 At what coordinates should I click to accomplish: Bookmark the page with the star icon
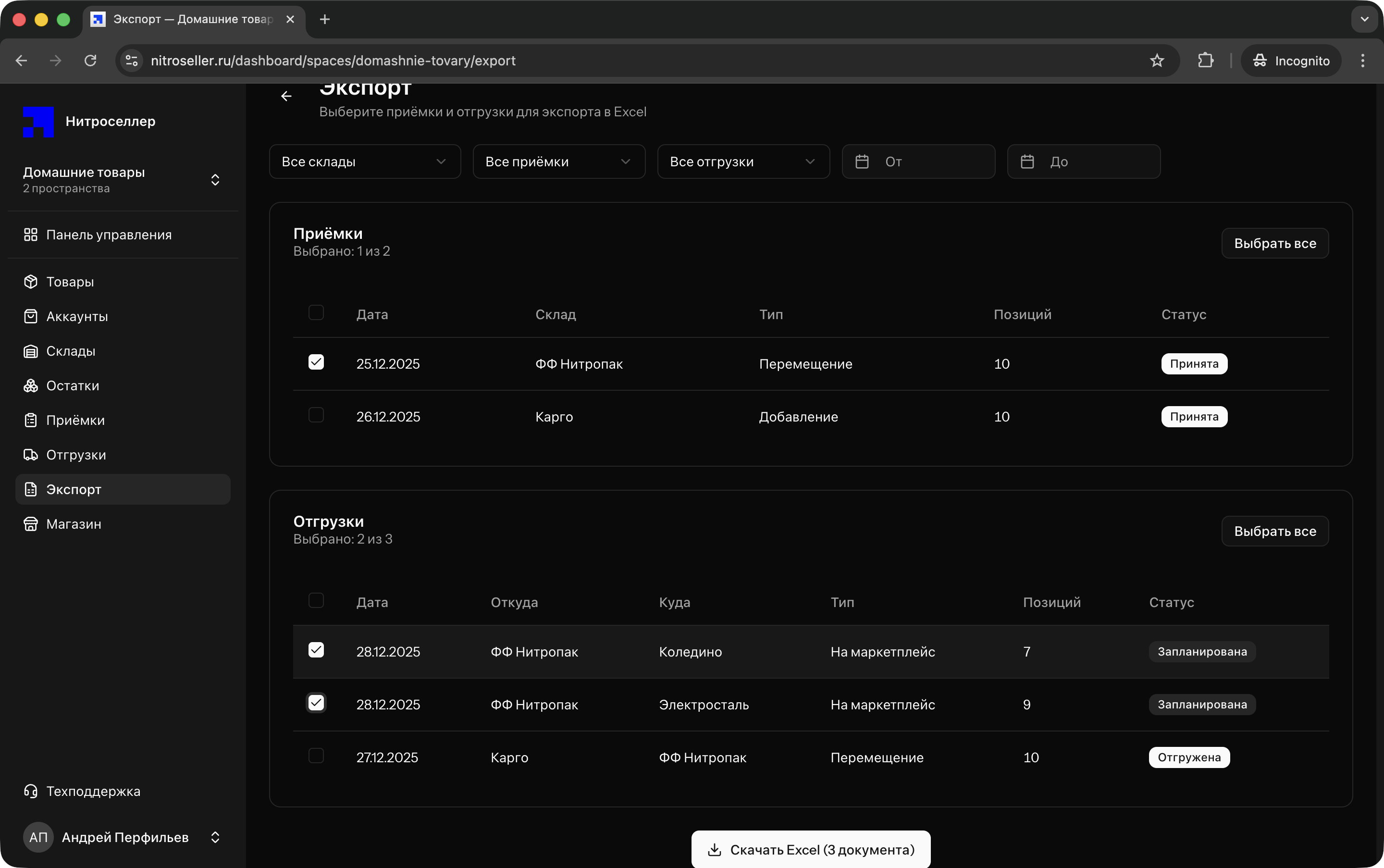click(x=1157, y=61)
